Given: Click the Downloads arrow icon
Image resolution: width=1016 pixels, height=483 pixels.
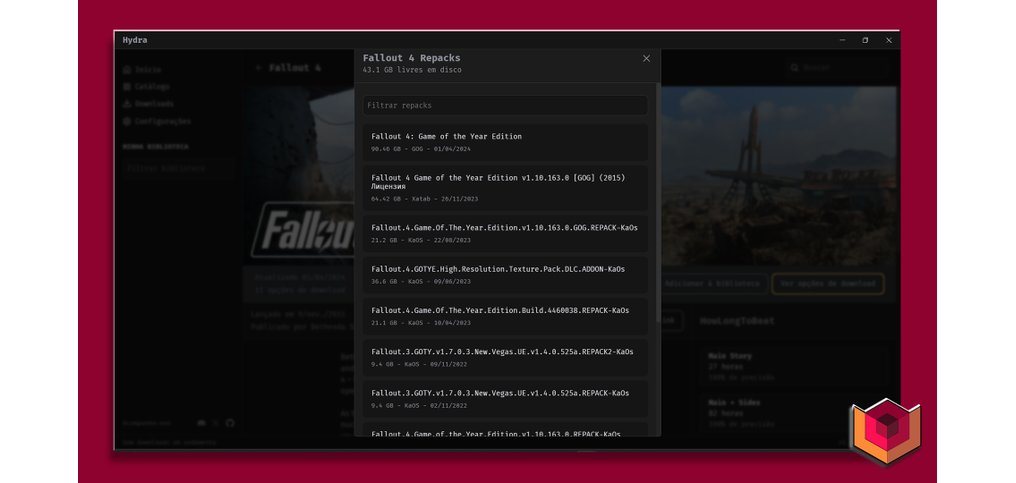Looking at the screenshot, I should [127, 104].
